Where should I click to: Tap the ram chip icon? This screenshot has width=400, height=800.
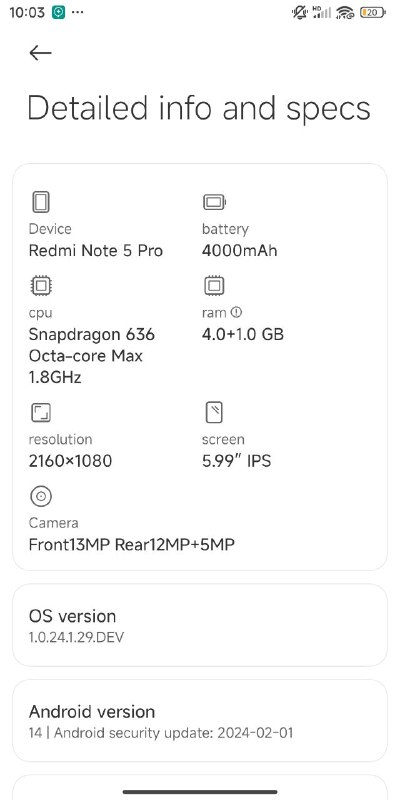click(x=214, y=286)
